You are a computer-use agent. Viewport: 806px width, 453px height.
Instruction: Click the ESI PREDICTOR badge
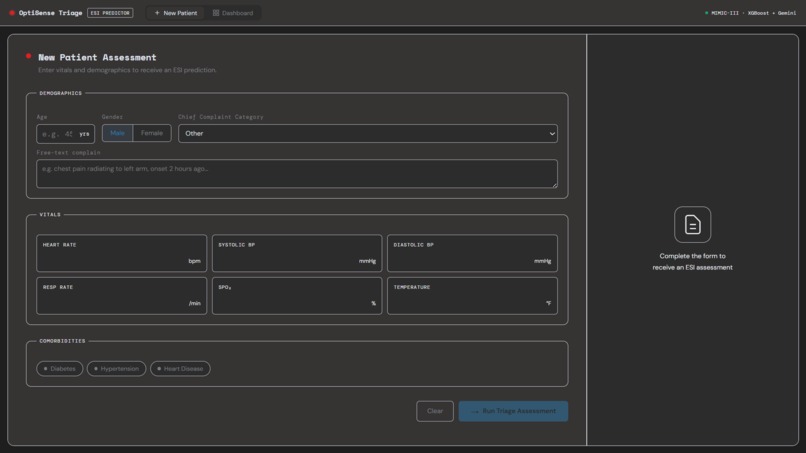110,13
